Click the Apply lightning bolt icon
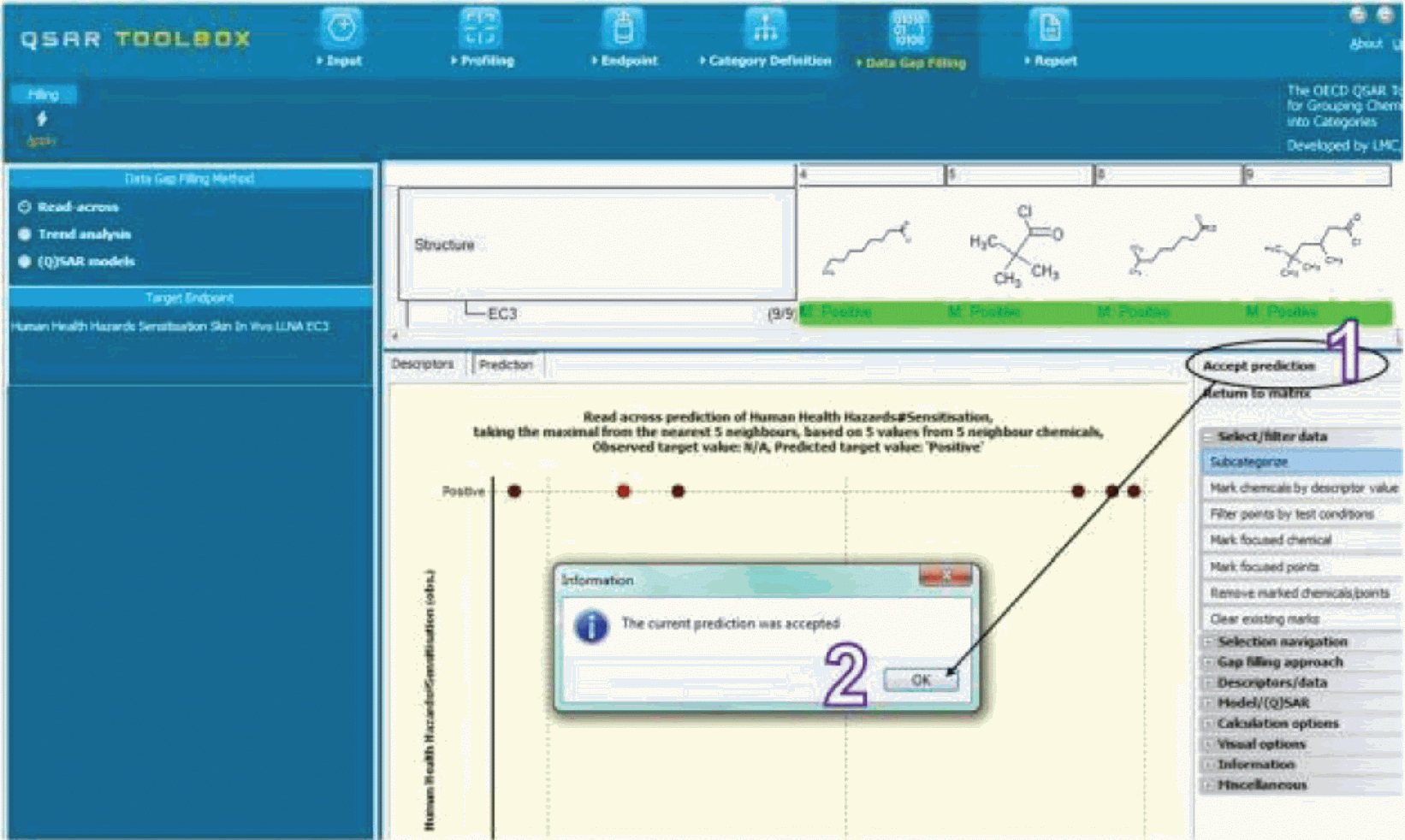This screenshot has height=840, width=1405. pos(41,121)
